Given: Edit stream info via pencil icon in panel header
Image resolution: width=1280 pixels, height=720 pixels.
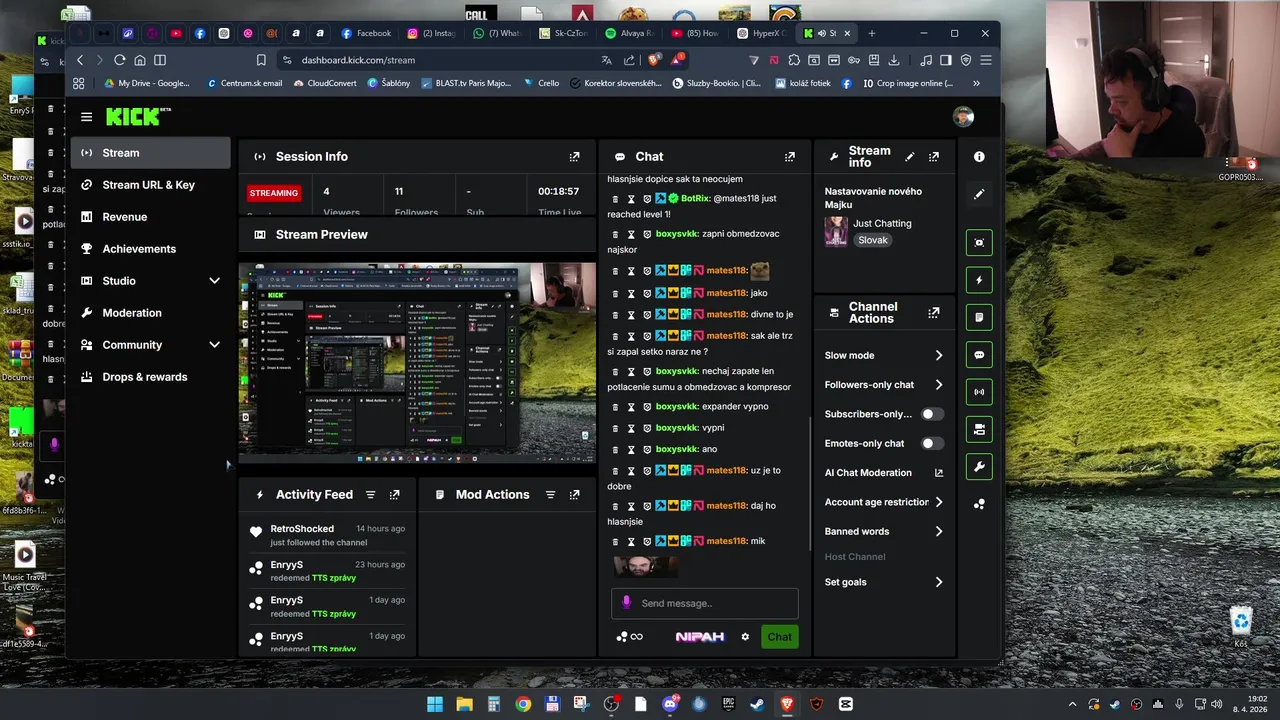Looking at the screenshot, I should tap(909, 157).
